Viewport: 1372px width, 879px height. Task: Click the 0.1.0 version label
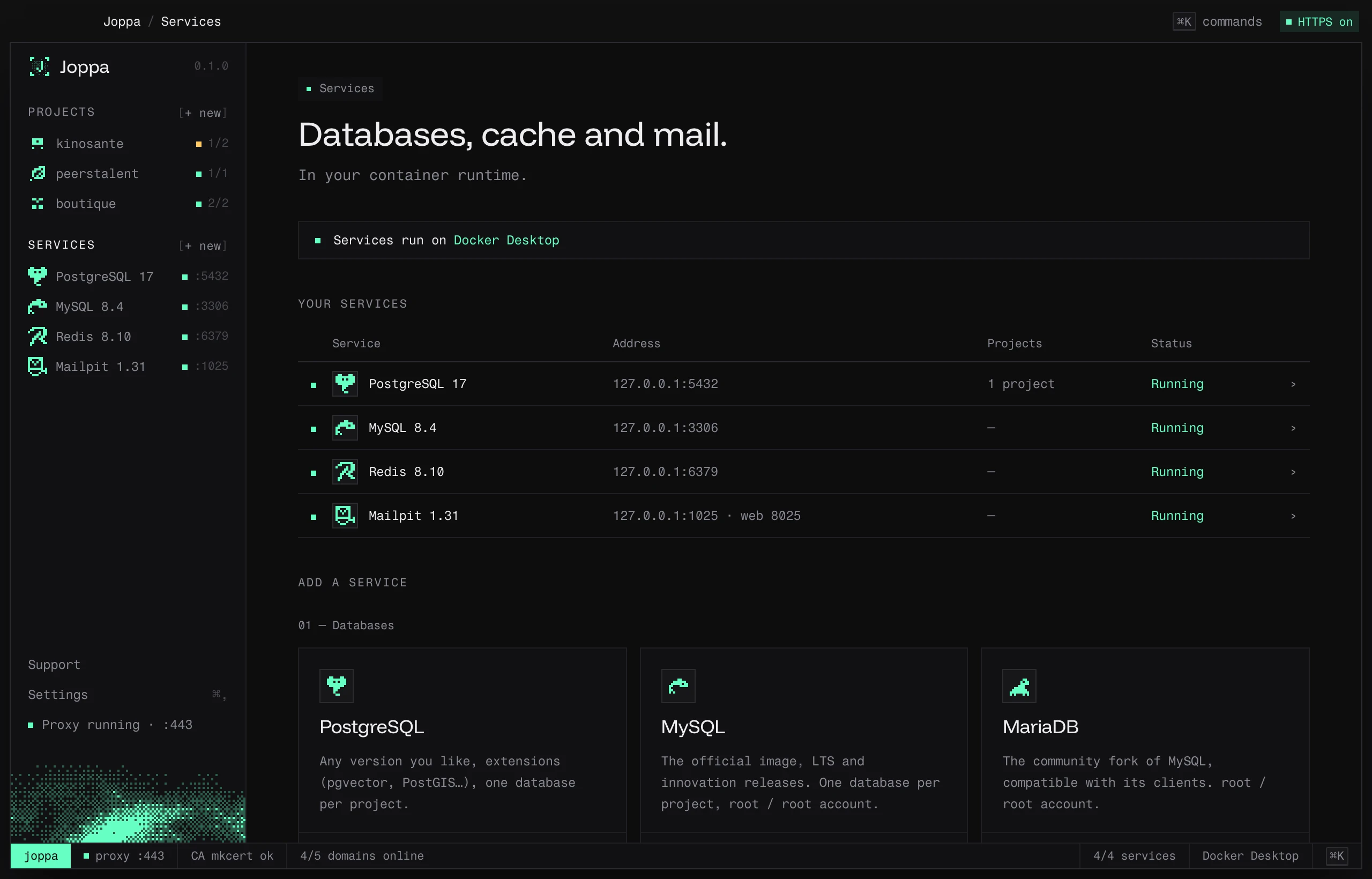(x=211, y=66)
